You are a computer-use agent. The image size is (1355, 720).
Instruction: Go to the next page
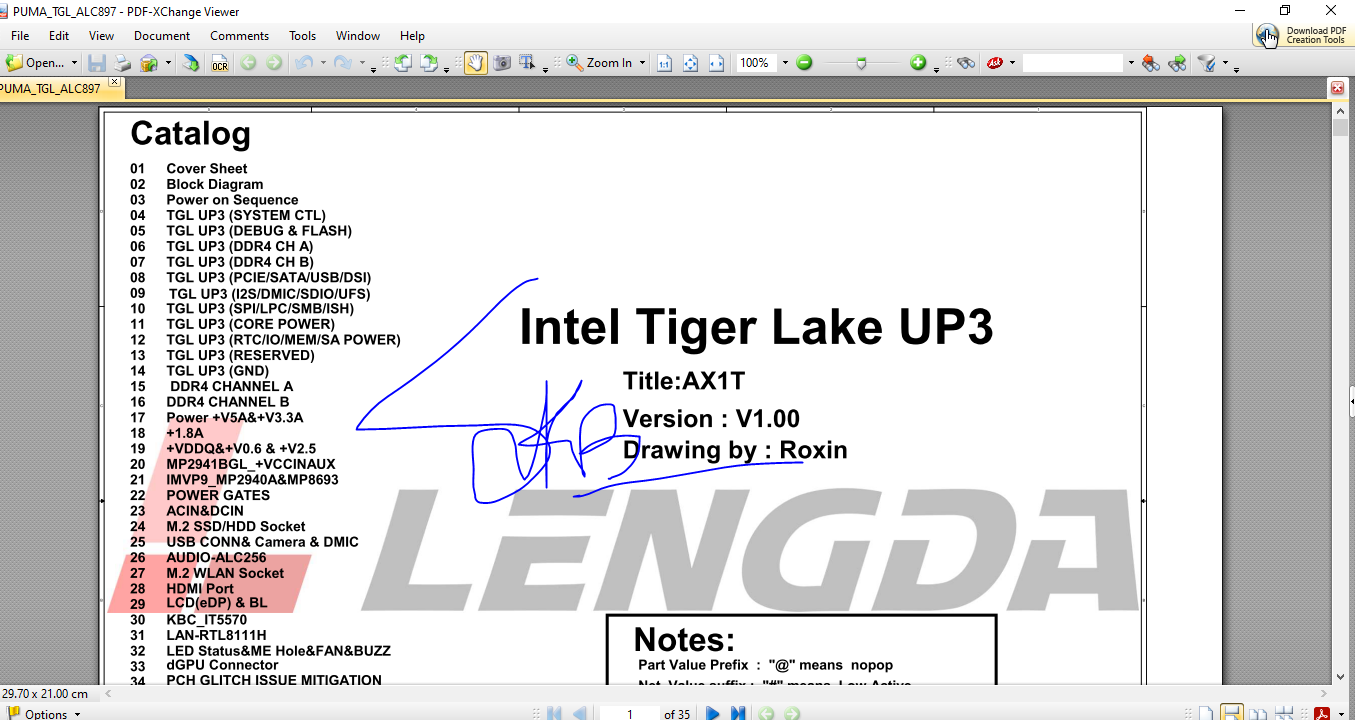click(713, 714)
